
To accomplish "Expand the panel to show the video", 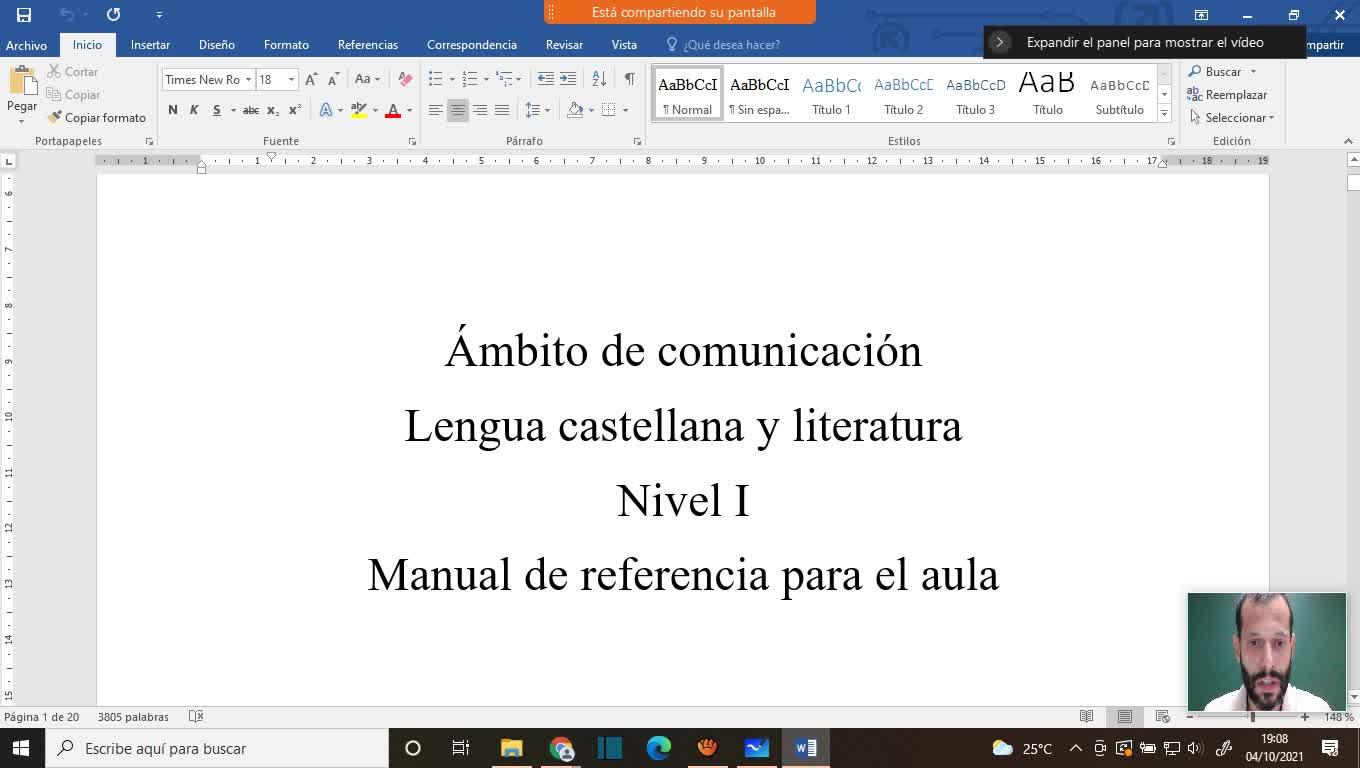I will pyautogui.click(x=1145, y=42).
